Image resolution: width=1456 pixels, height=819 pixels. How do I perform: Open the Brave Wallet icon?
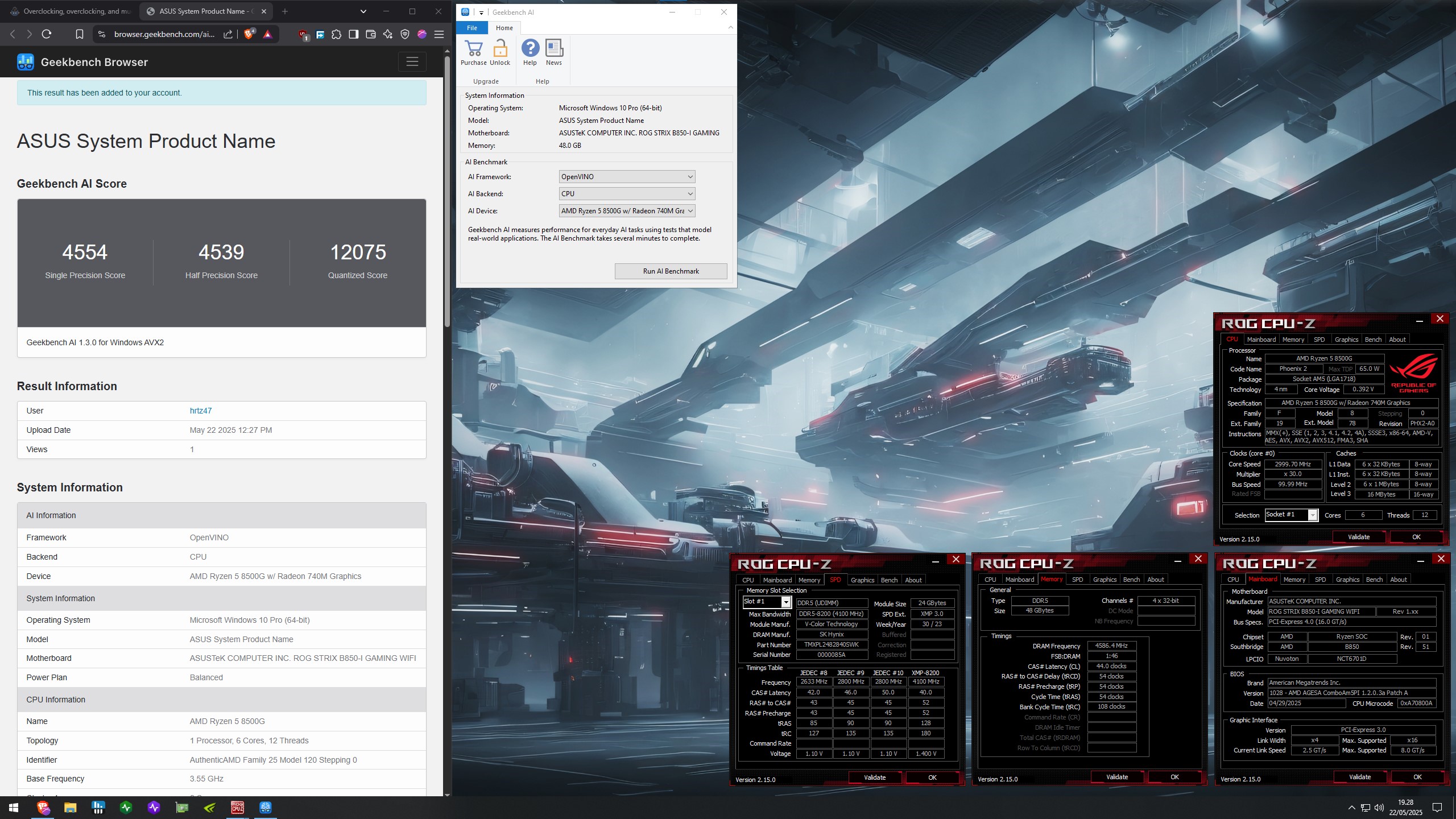[371, 34]
